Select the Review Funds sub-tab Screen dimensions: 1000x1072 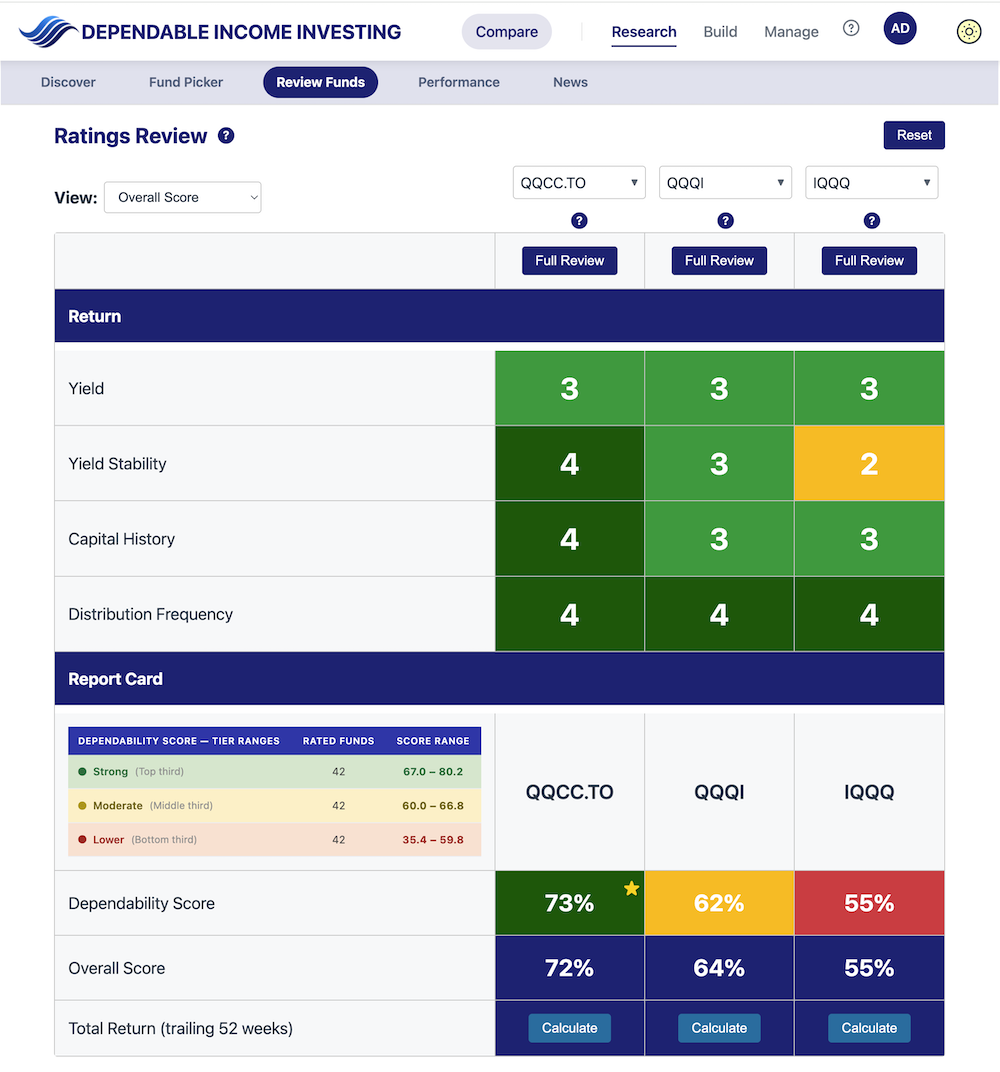click(x=321, y=82)
